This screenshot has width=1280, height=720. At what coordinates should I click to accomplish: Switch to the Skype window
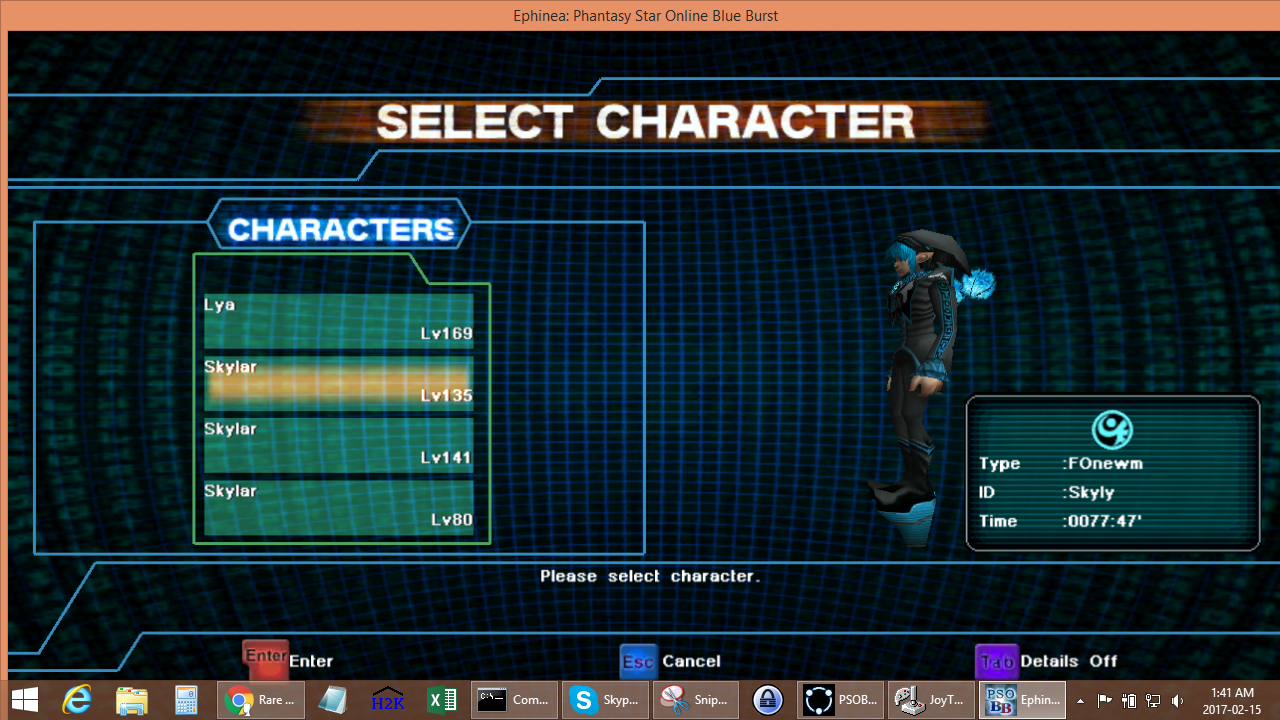tap(605, 700)
